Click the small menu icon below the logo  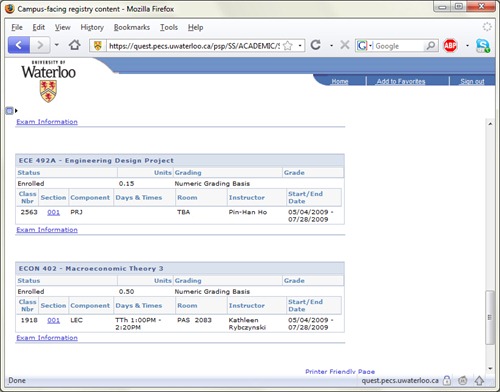(x=9, y=111)
